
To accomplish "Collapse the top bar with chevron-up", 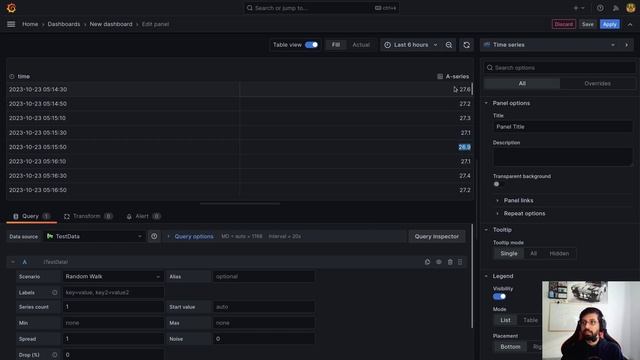I will pyautogui.click(x=630, y=24).
